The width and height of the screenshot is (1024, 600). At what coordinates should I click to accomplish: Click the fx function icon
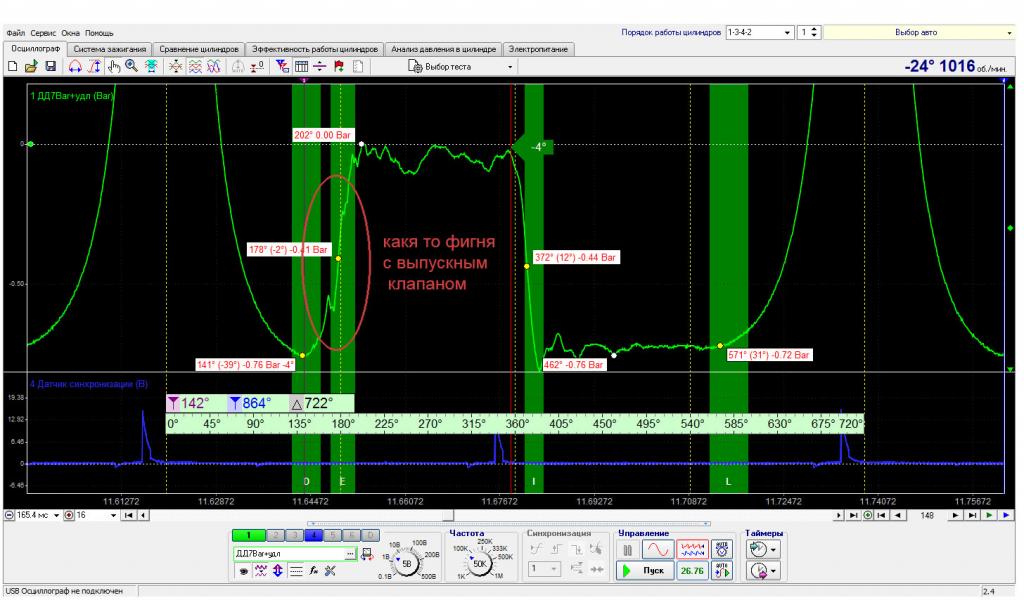313,571
